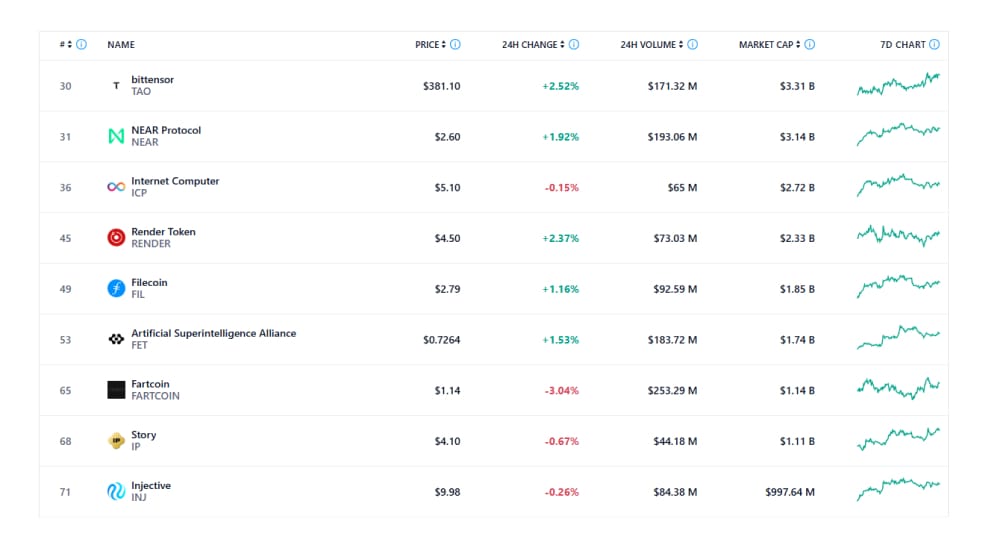Click the Filecoin blue logo icon
This screenshot has width=987, height=546.
pos(116,289)
